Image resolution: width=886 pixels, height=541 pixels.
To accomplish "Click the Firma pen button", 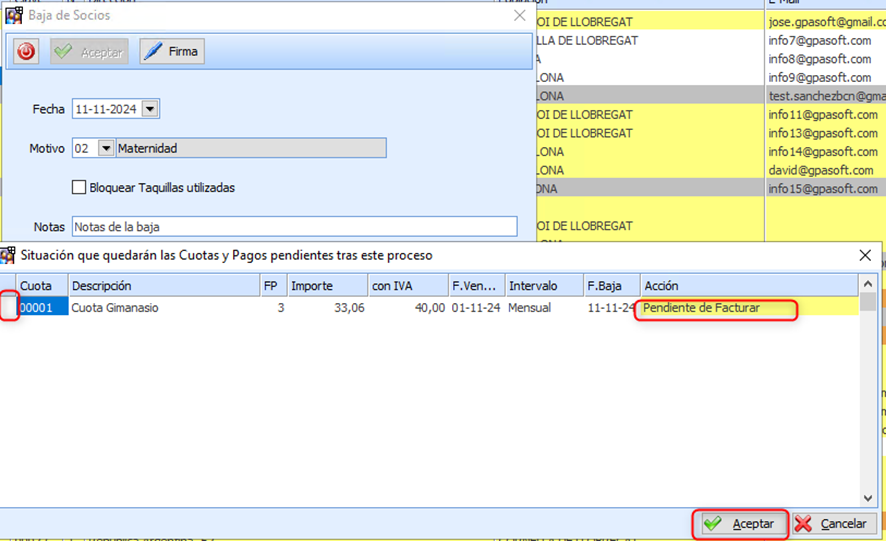I will point(172,52).
